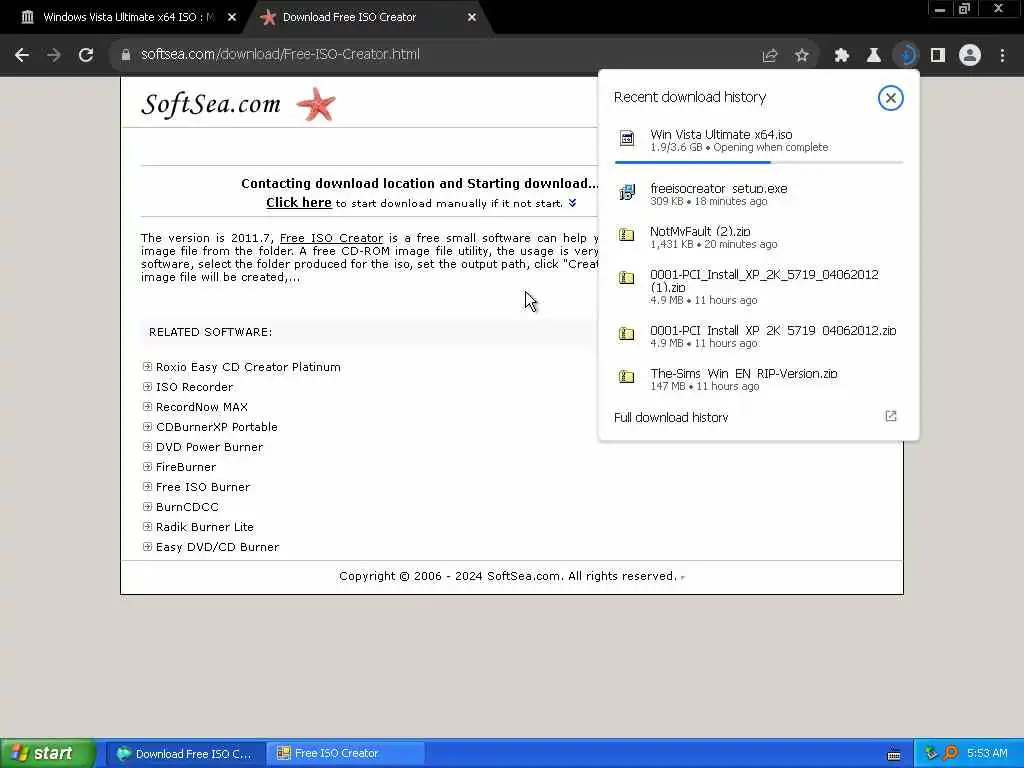Click The-Sims zip file icon
This screenshot has width=1024, height=768.
pos(626,377)
